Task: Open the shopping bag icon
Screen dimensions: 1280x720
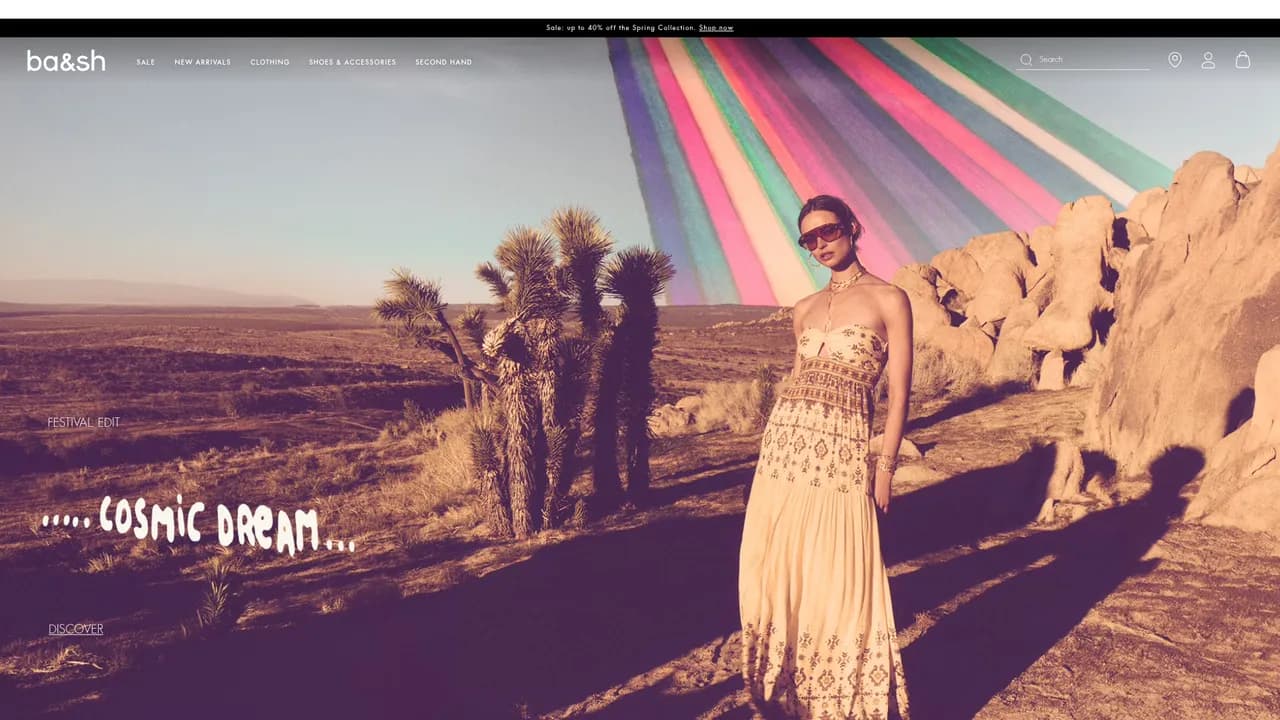Action: 1243,60
